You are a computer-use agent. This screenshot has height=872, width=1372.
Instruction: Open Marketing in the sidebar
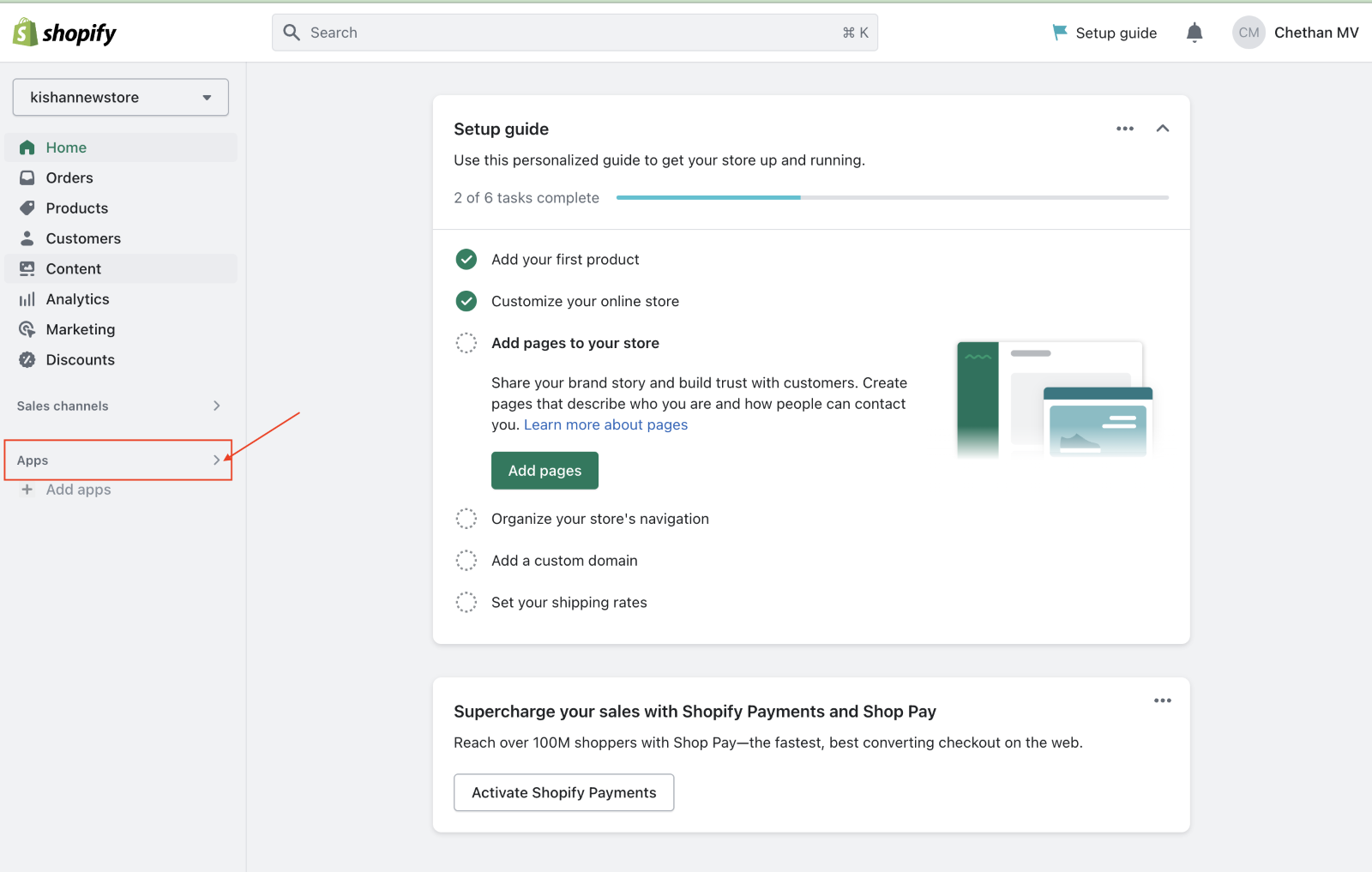121,329
